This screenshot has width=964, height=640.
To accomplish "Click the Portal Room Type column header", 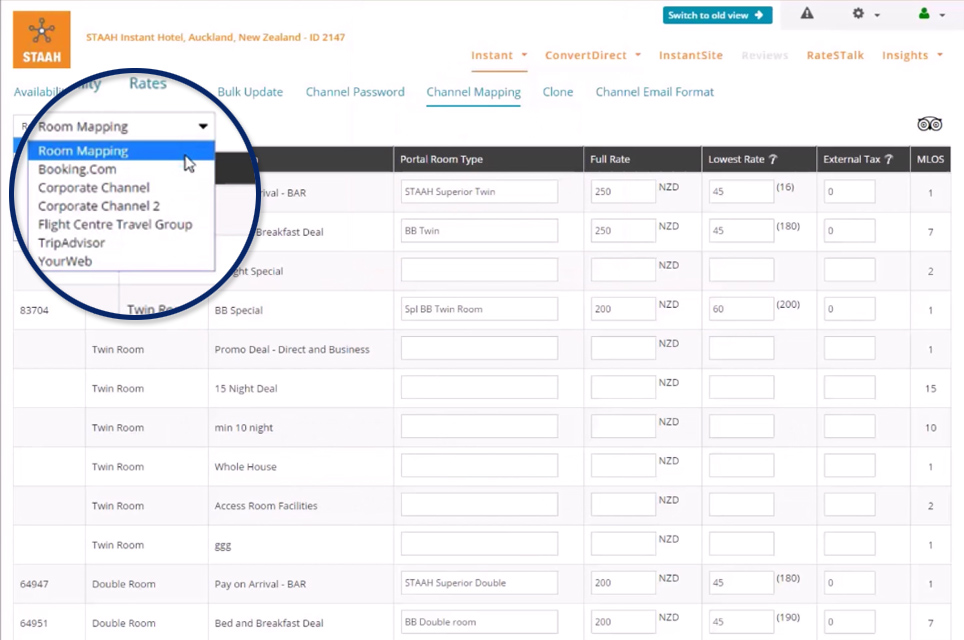I will (441, 159).
